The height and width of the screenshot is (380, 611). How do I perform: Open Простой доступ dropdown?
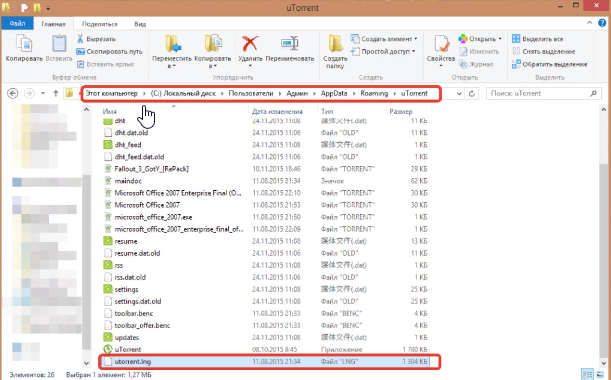[x=383, y=51]
